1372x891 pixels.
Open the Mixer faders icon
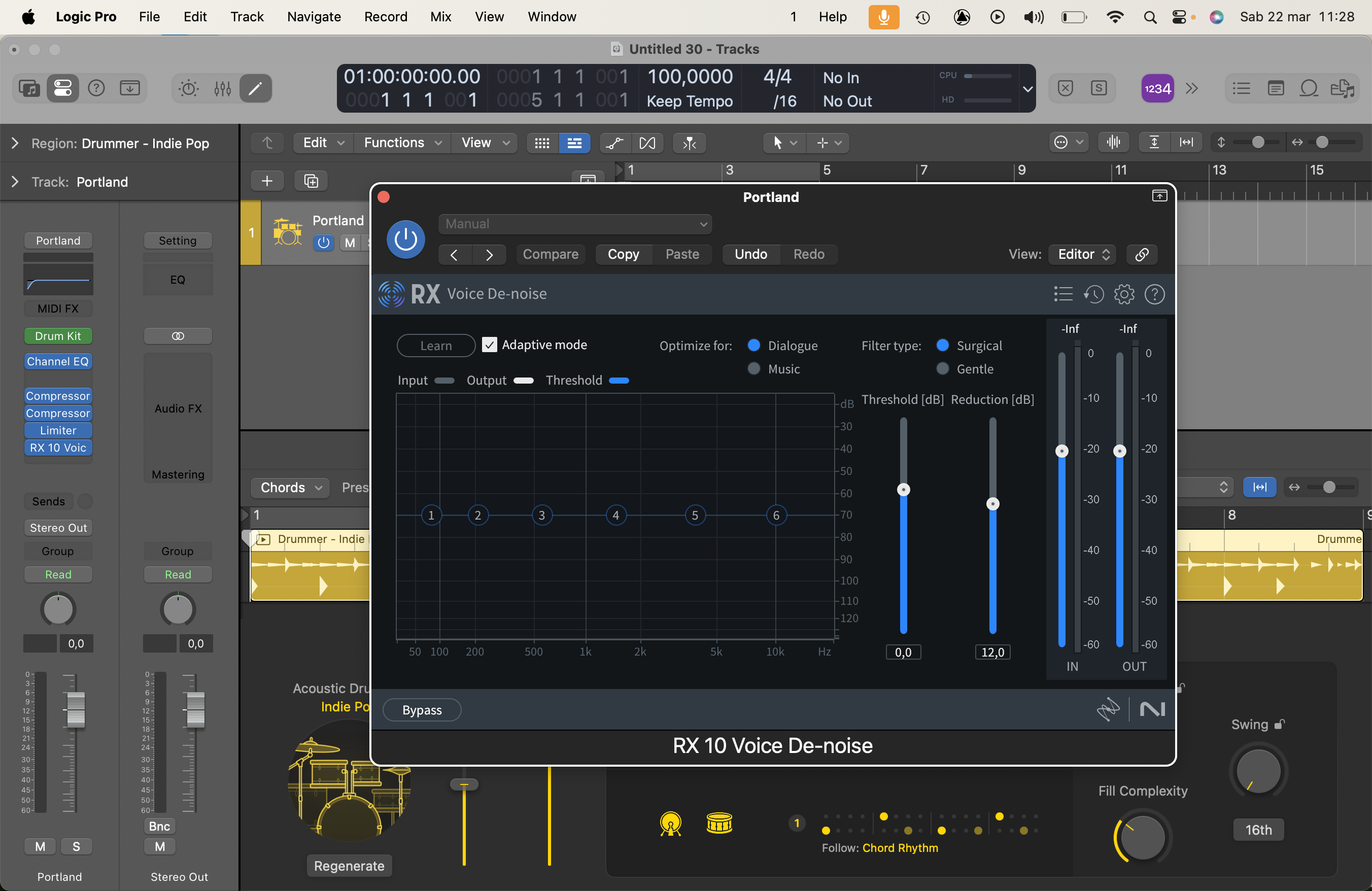tap(223, 88)
